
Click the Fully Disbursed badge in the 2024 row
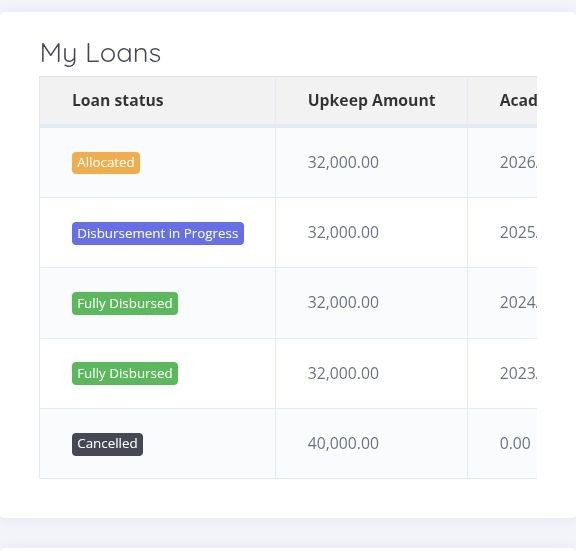point(125,303)
